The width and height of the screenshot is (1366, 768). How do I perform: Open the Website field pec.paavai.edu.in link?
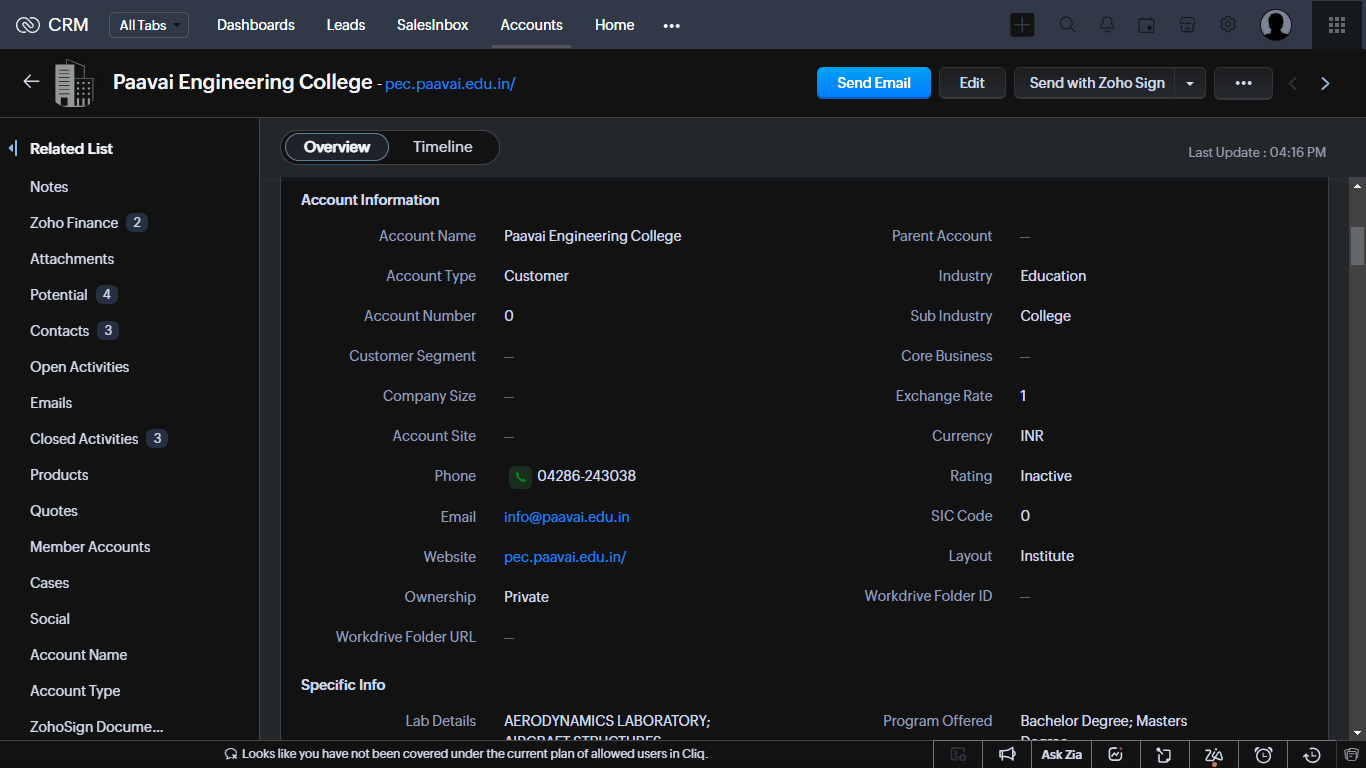click(565, 557)
